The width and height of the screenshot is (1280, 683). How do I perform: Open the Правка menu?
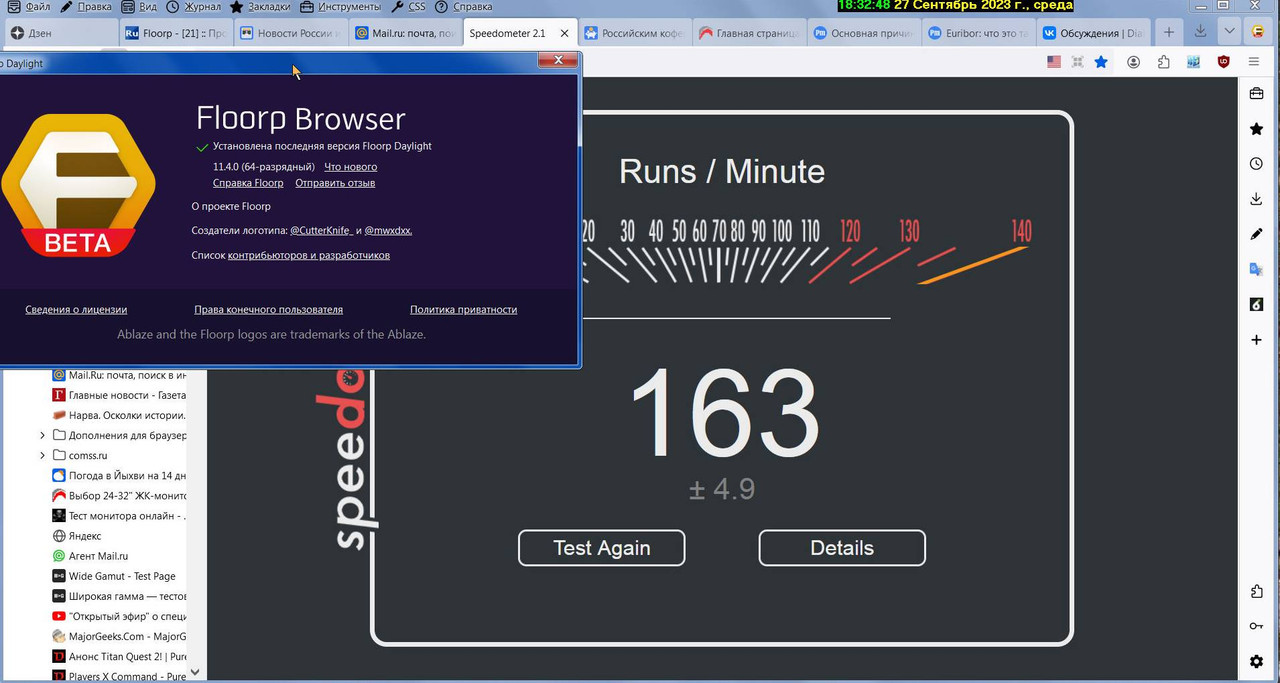coord(85,6)
